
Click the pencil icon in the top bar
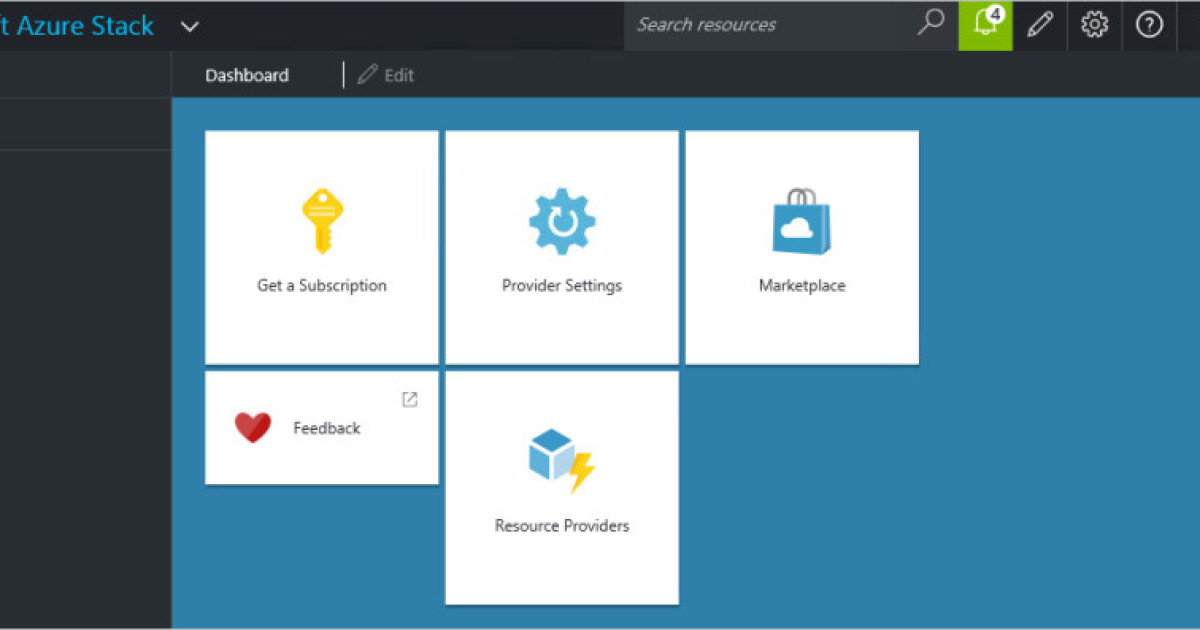(1040, 25)
